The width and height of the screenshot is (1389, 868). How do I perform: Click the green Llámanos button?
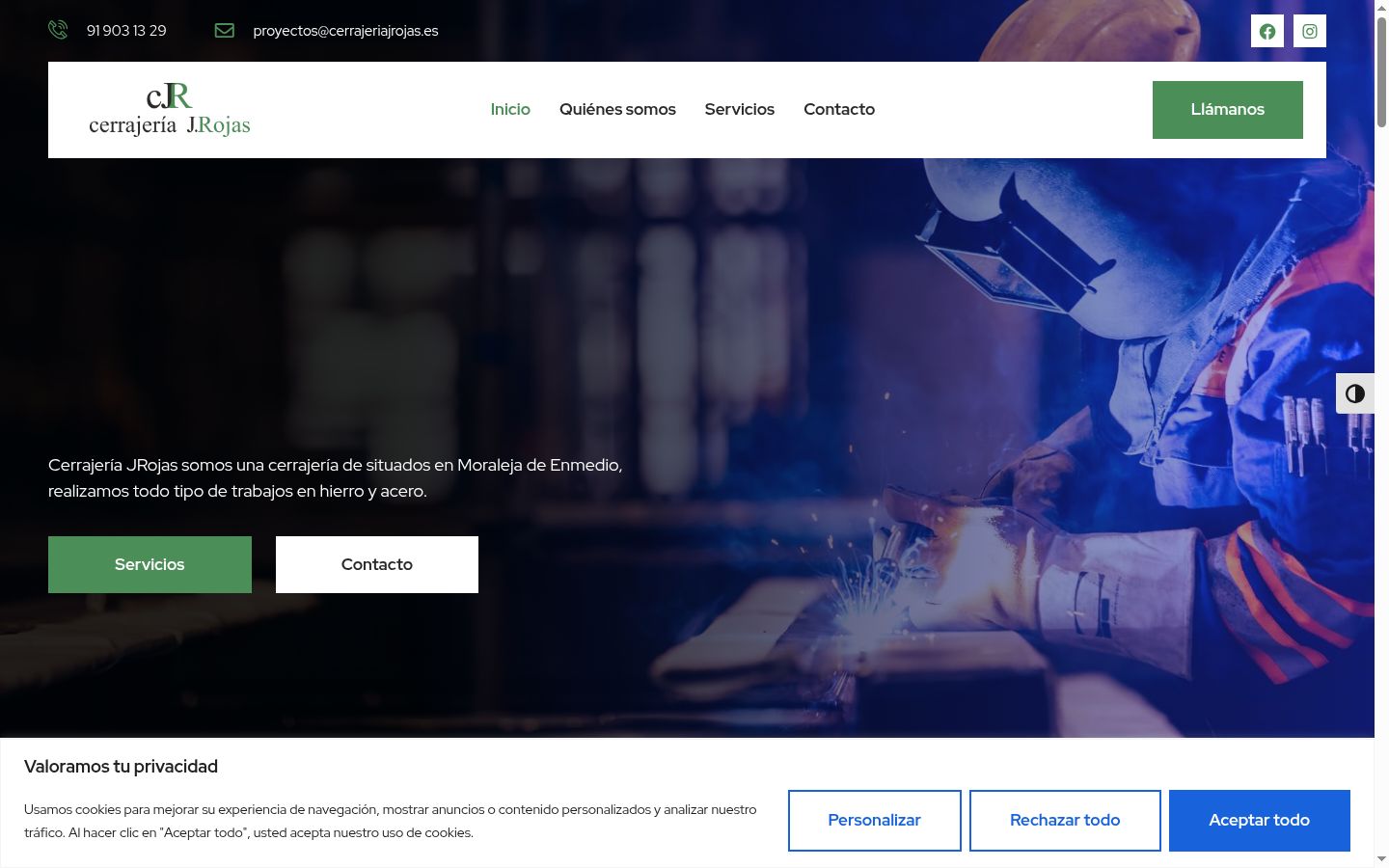tap(1228, 110)
